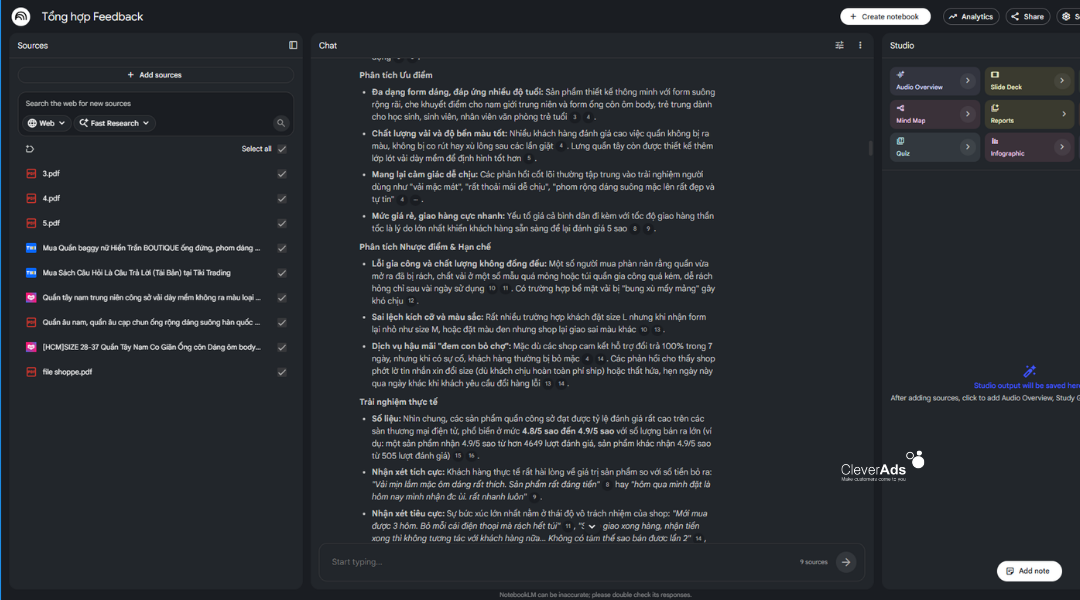Uncheck the [HCM]SIZE 28-37 source checkbox
The width and height of the screenshot is (1080, 600).
click(282, 347)
